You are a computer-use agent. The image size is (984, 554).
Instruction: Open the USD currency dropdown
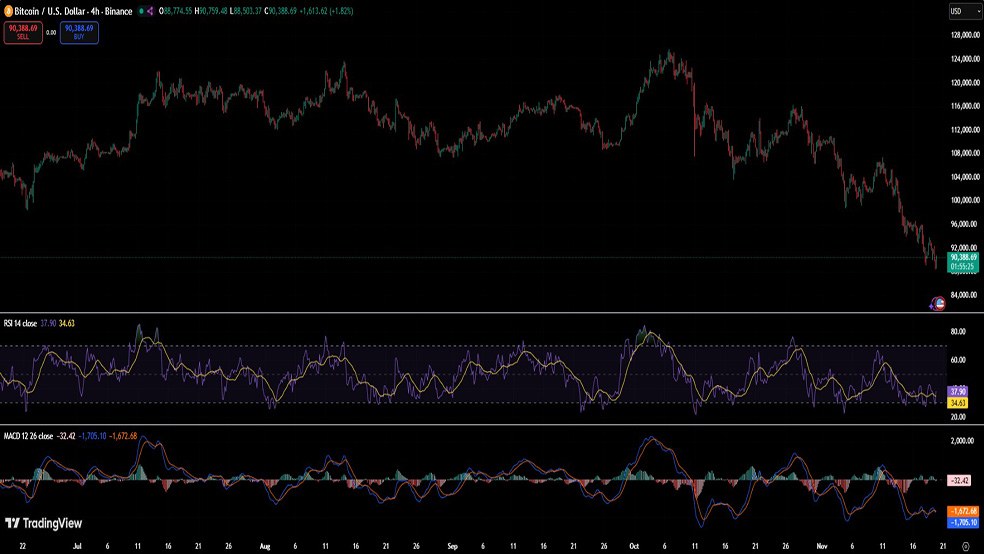click(x=962, y=11)
